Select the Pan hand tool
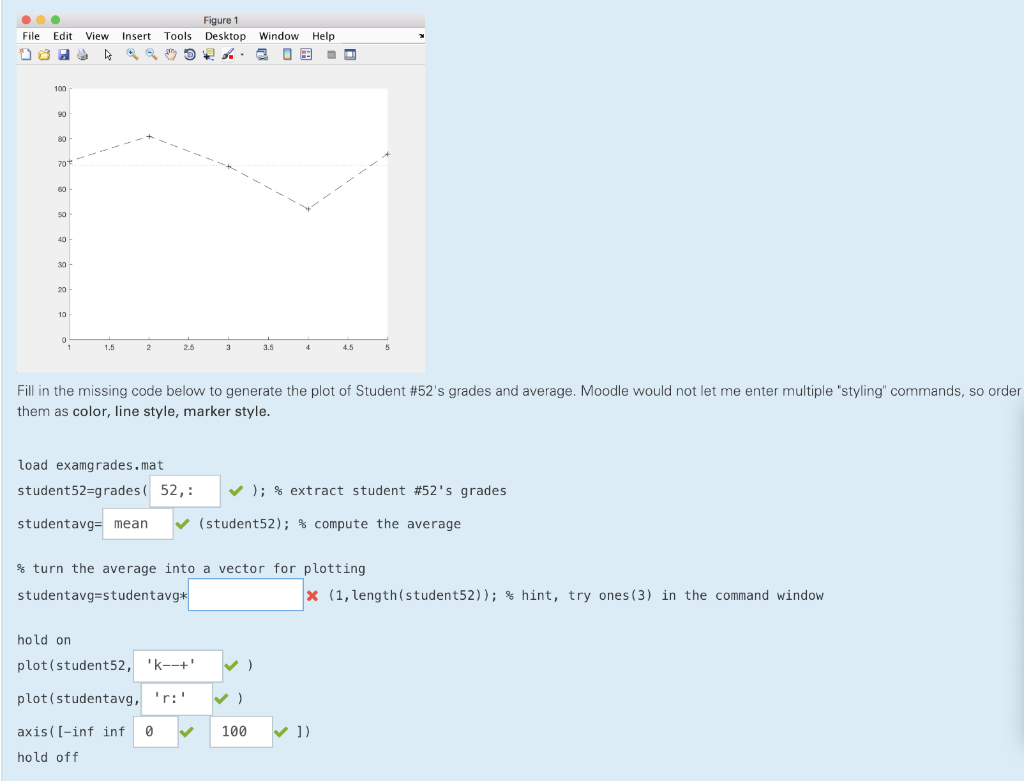The image size is (1024, 781). (x=170, y=55)
